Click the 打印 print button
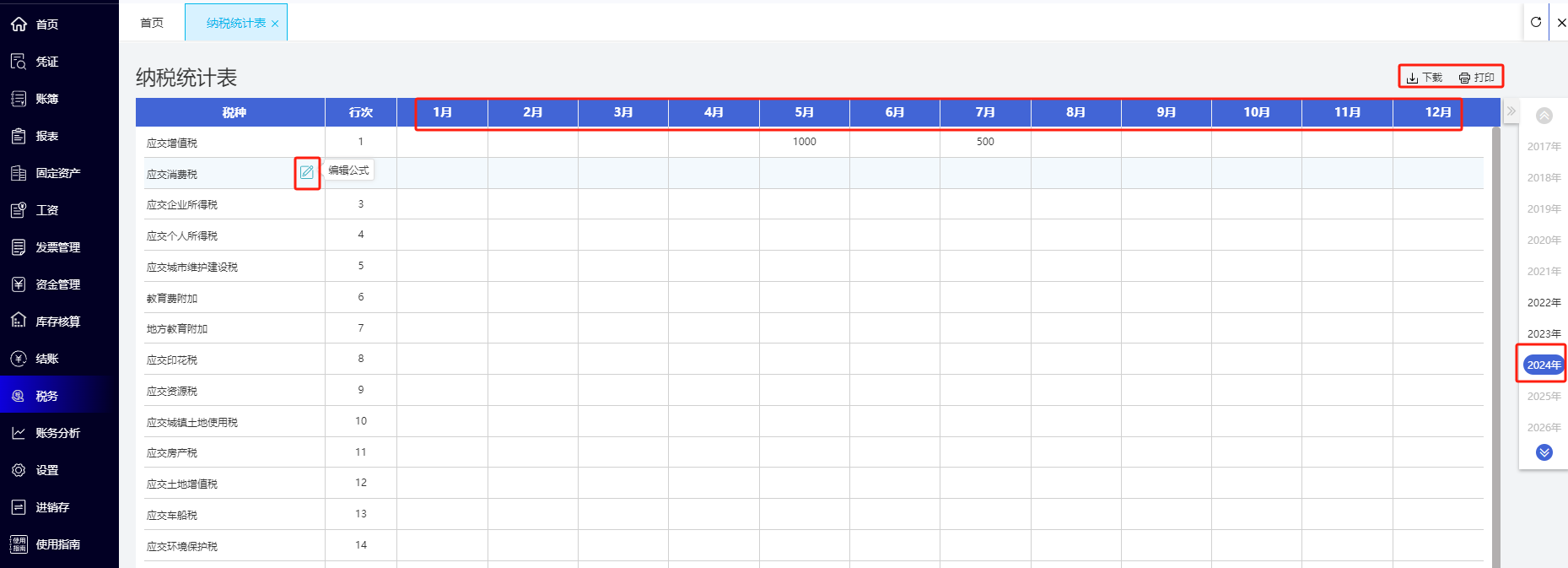The height and width of the screenshot is (568, 1568). 1477,78
